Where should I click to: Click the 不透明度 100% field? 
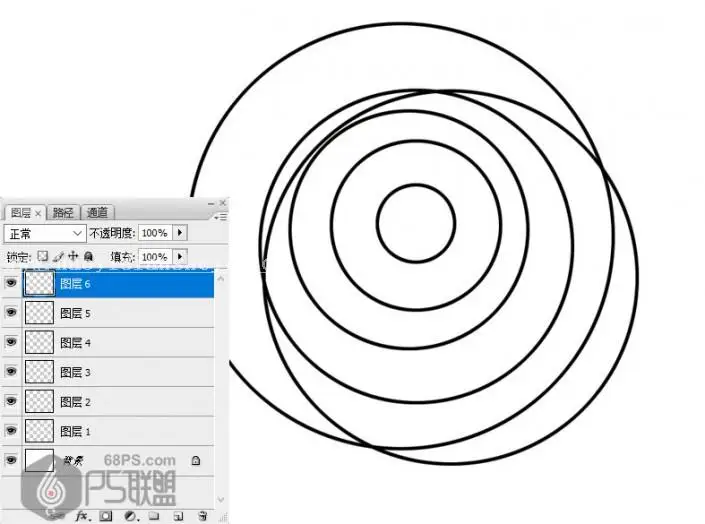156,233
